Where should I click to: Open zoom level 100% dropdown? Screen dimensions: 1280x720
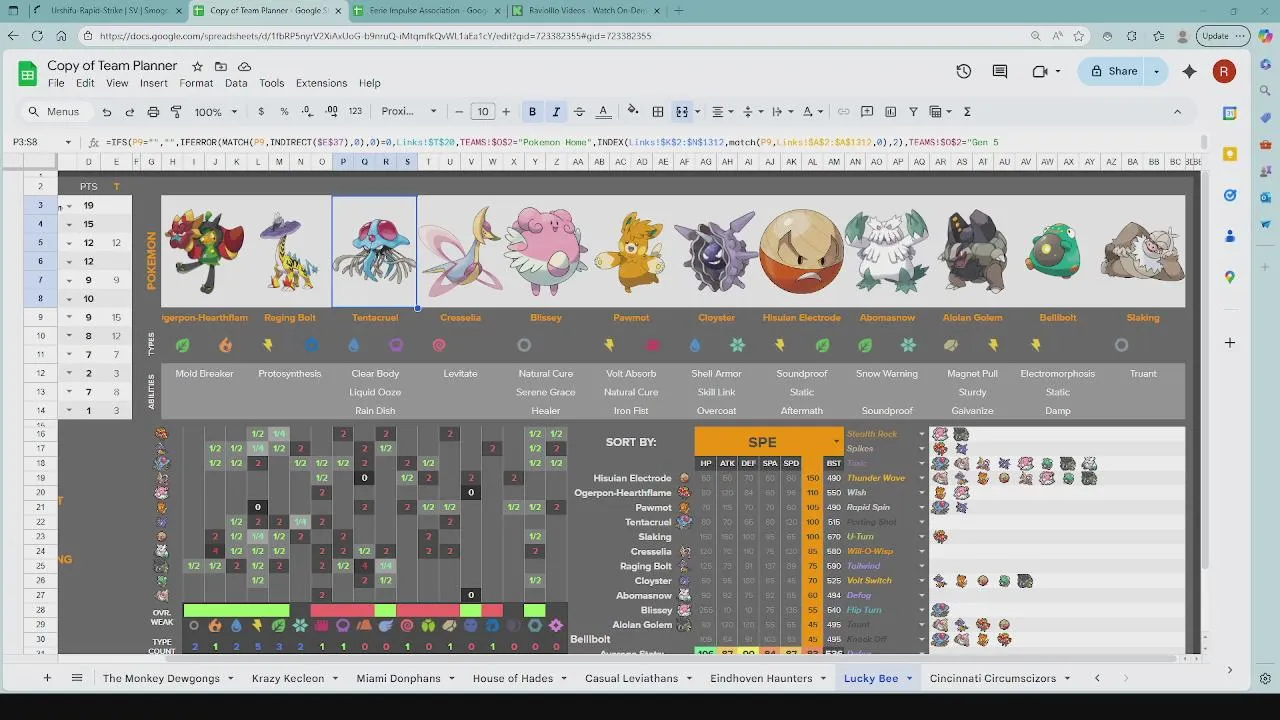coord(216,112)
